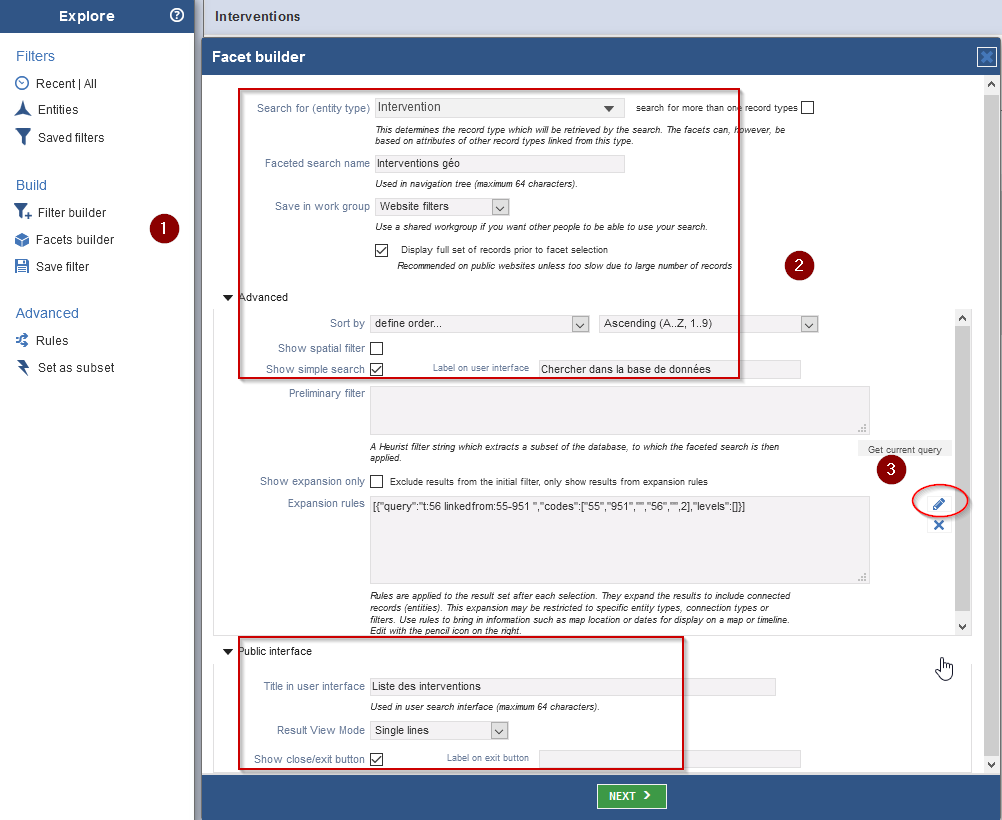The height and width of the screenshot is (820, 1002).
Task: Enable the Show spatial filter checkbox
Action: click(x=377, y=348)
